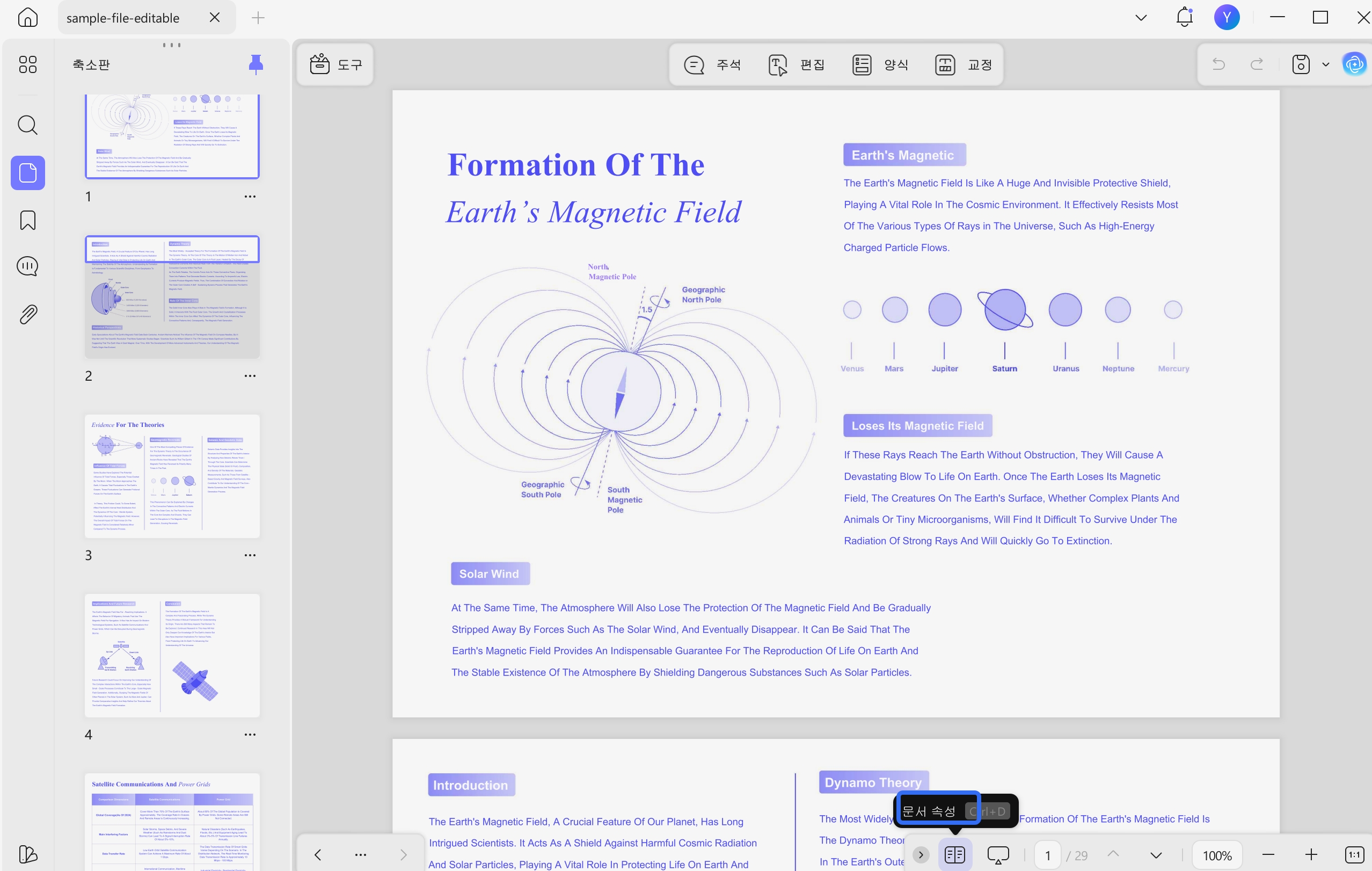Open the home screen icon
The width and height of the screenshot is (1372, 871).
27,17
